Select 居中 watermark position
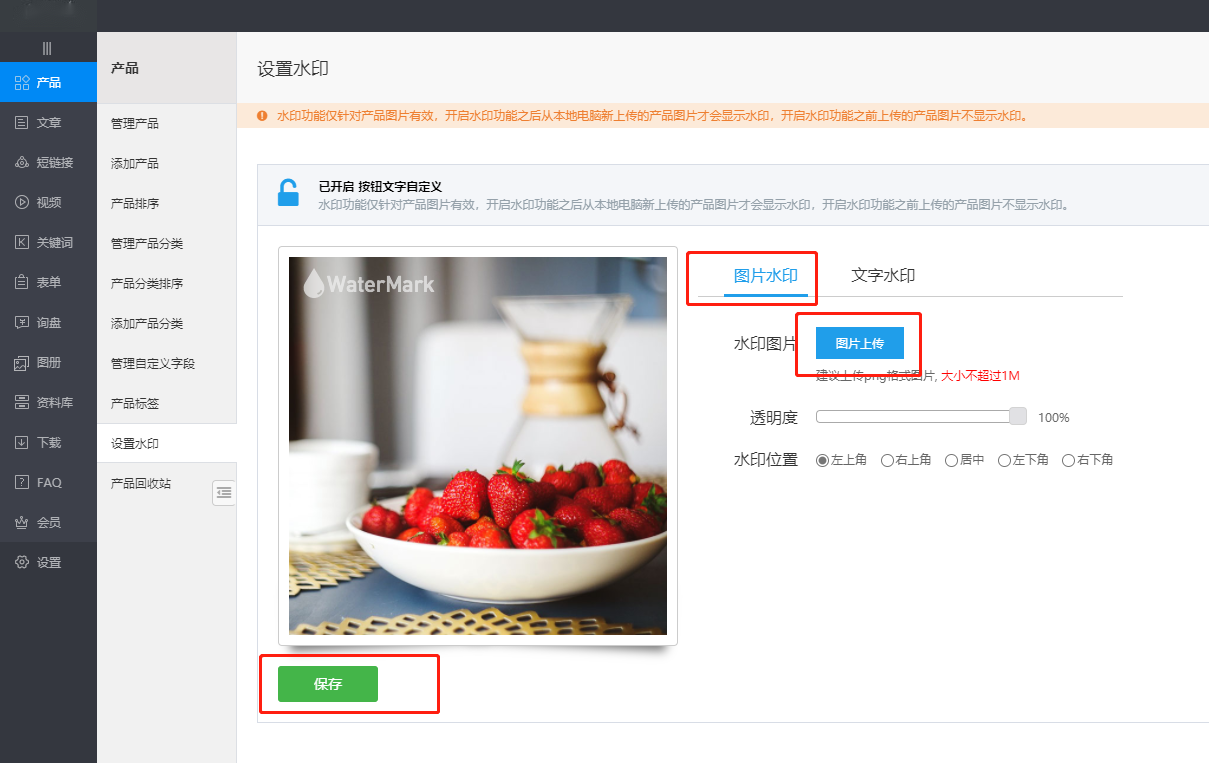The width and height of the screenshot is (1209, 763). click(951, 460)
